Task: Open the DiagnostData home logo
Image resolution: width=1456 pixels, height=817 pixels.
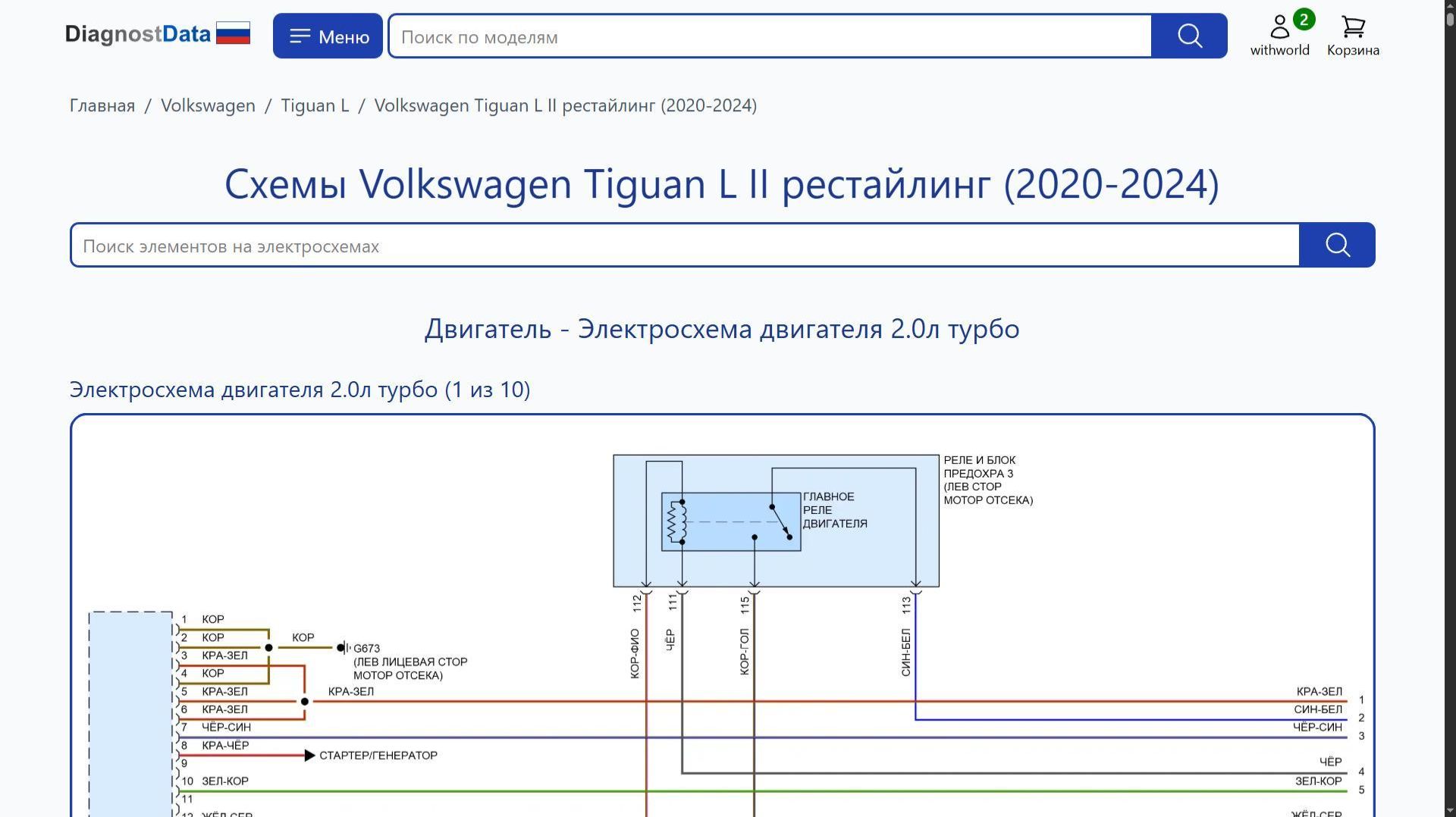Action: 137,34
